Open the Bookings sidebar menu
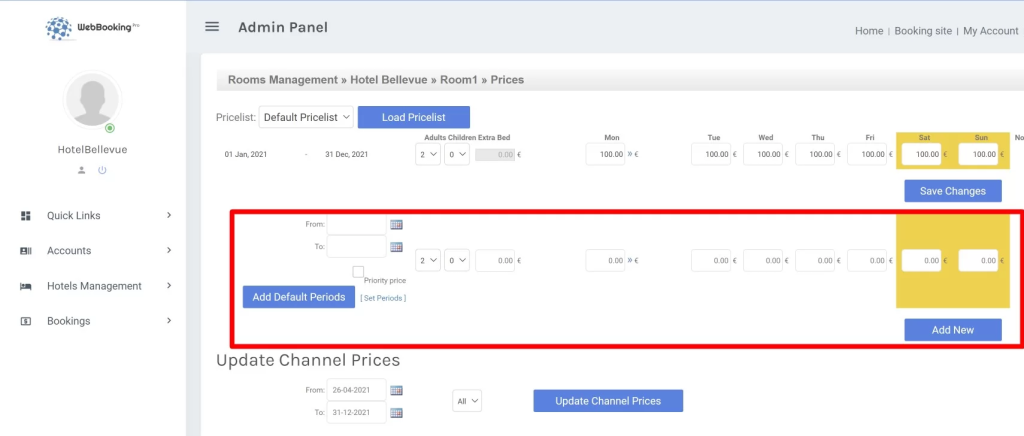Viewport: 1024px width, 436px height. [x=96, y=321]
